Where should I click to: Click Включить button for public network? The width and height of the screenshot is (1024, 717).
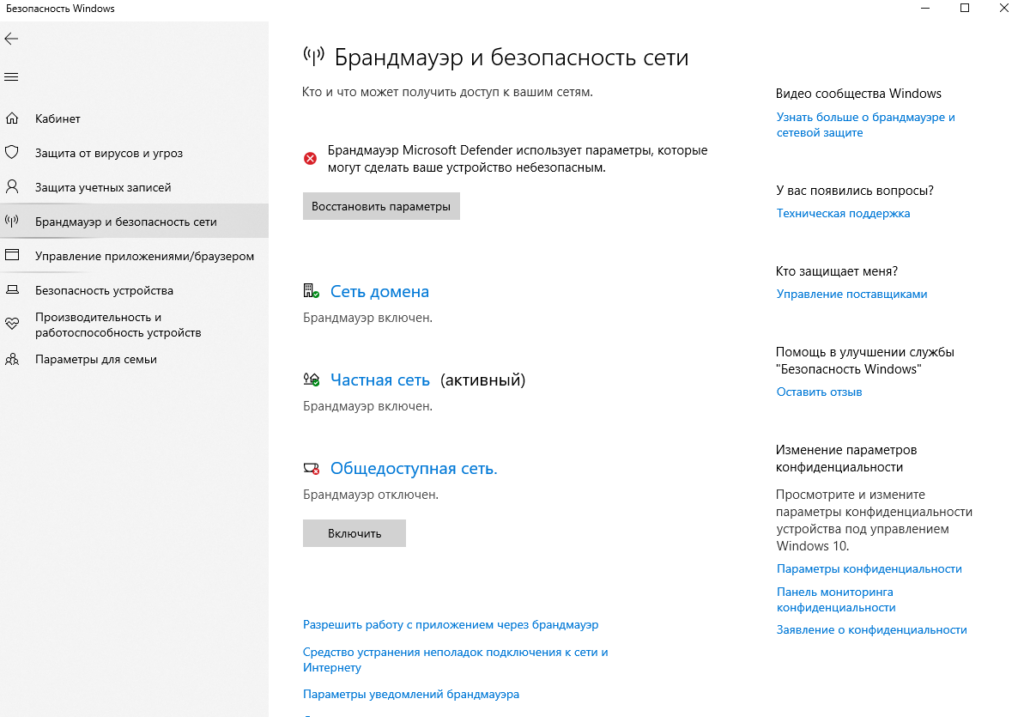(354, 534)
